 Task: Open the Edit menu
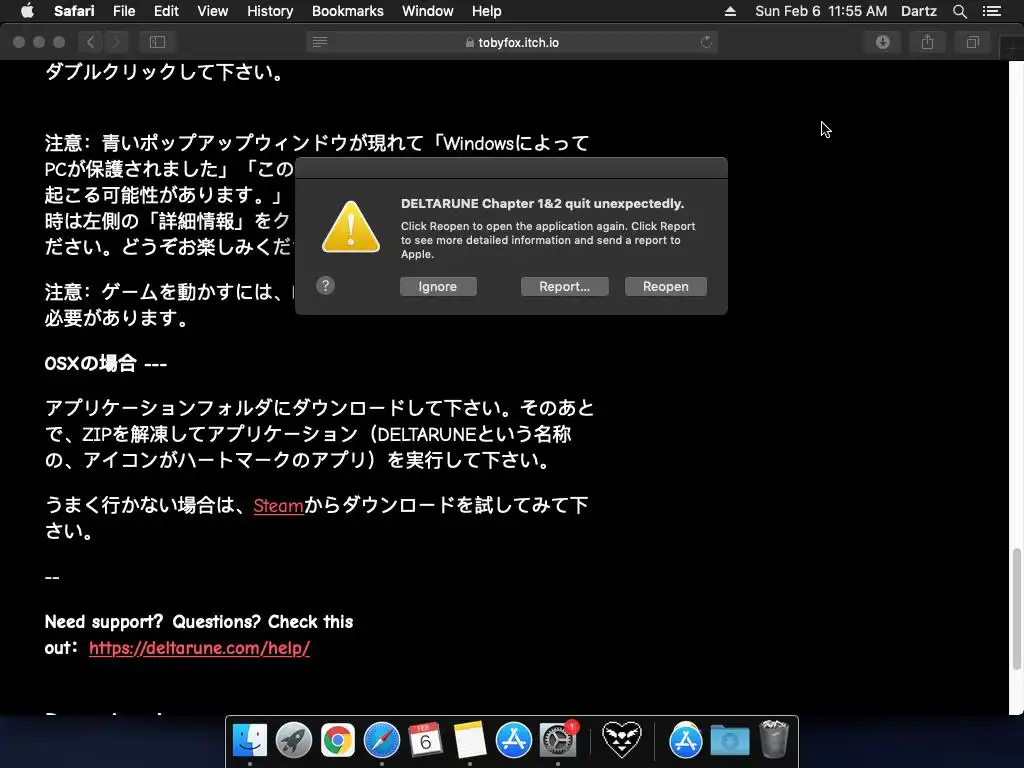point(166,11)
